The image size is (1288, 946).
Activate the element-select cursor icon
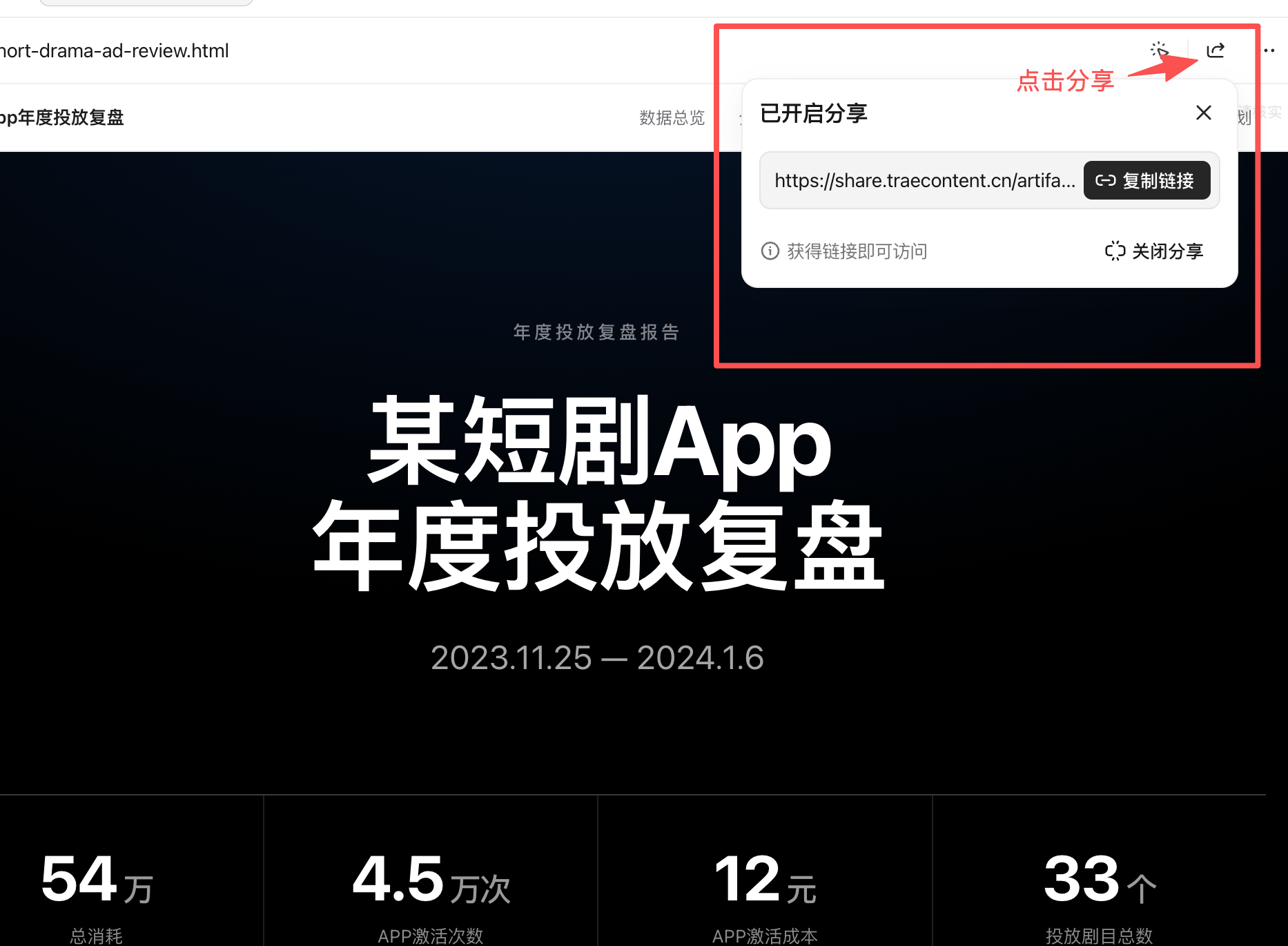coord(1159,50)
